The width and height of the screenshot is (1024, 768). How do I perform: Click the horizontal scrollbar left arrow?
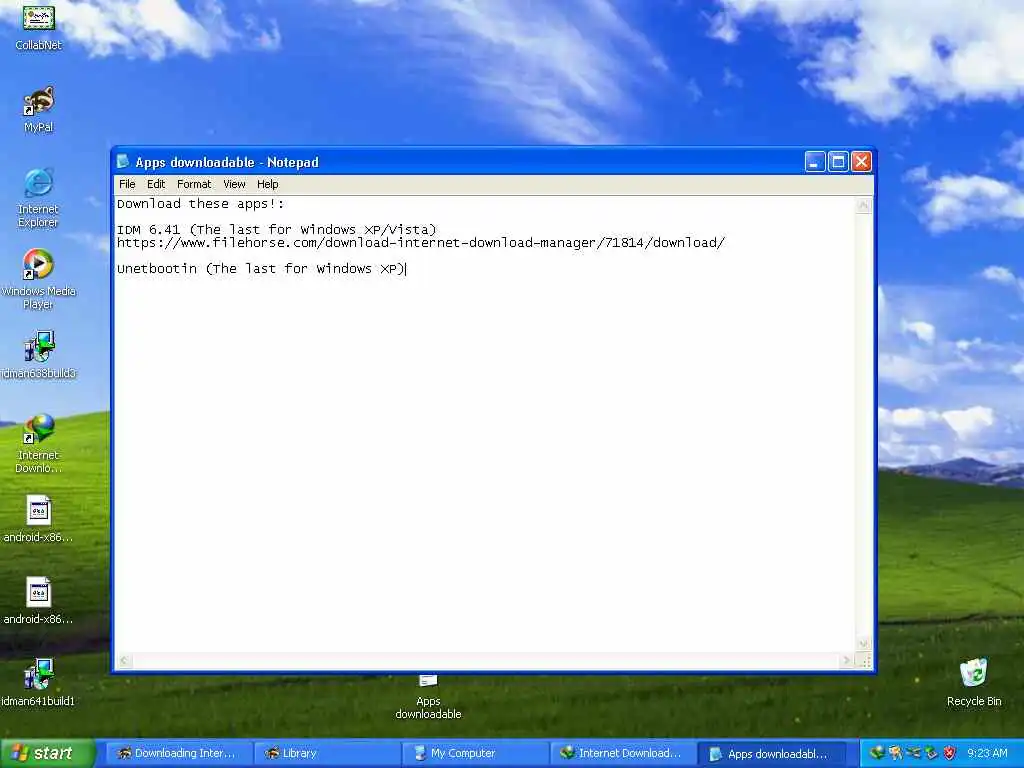coord(124,660)
